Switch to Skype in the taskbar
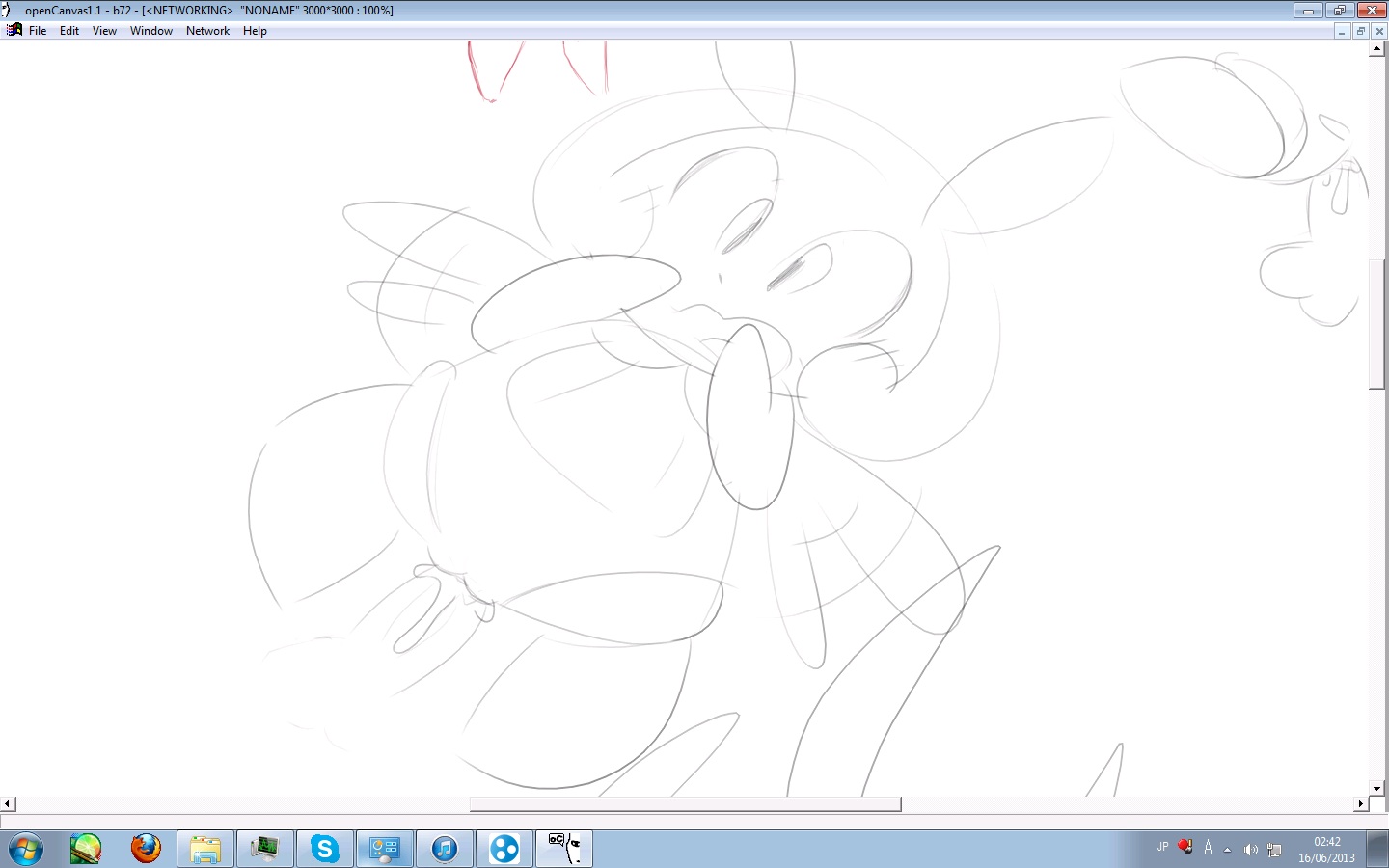The width and height of the screenshot is (1389, 868). click(324, 850)
